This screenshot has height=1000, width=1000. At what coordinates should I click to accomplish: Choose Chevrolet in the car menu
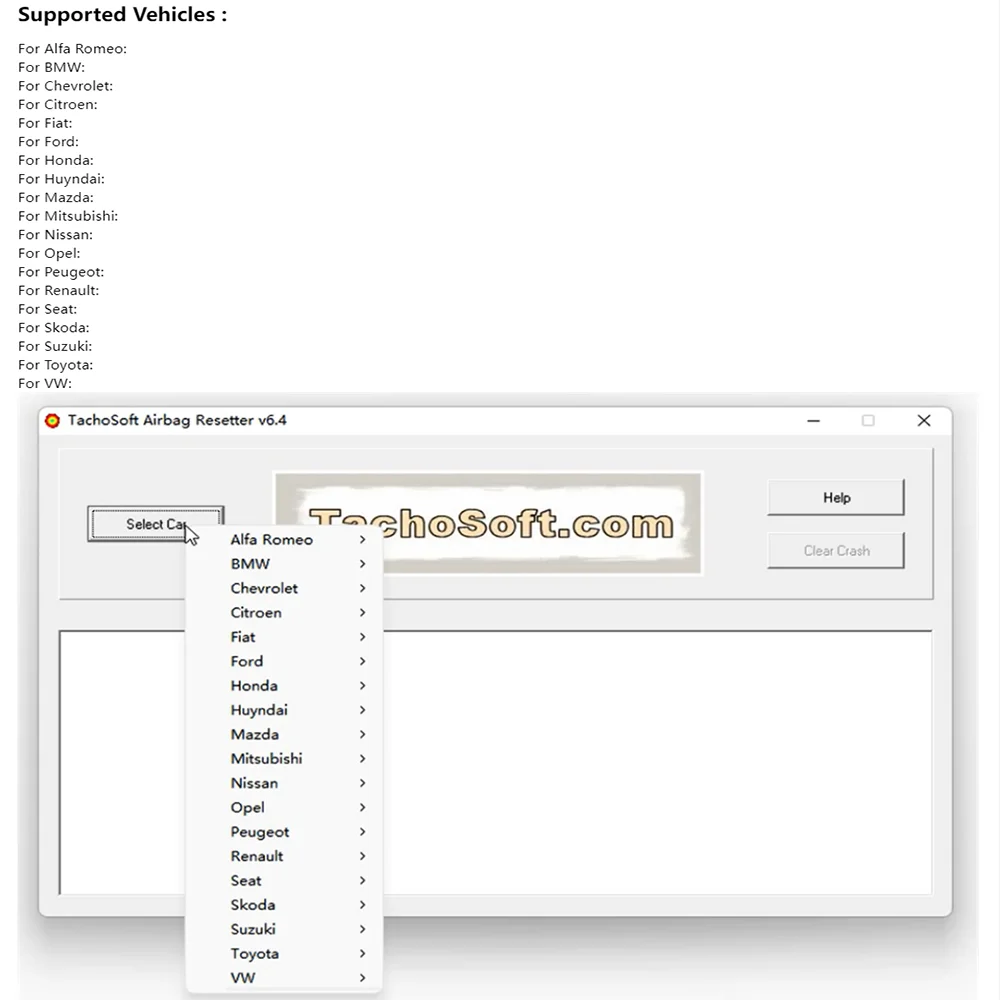click(x=284, y=588)
